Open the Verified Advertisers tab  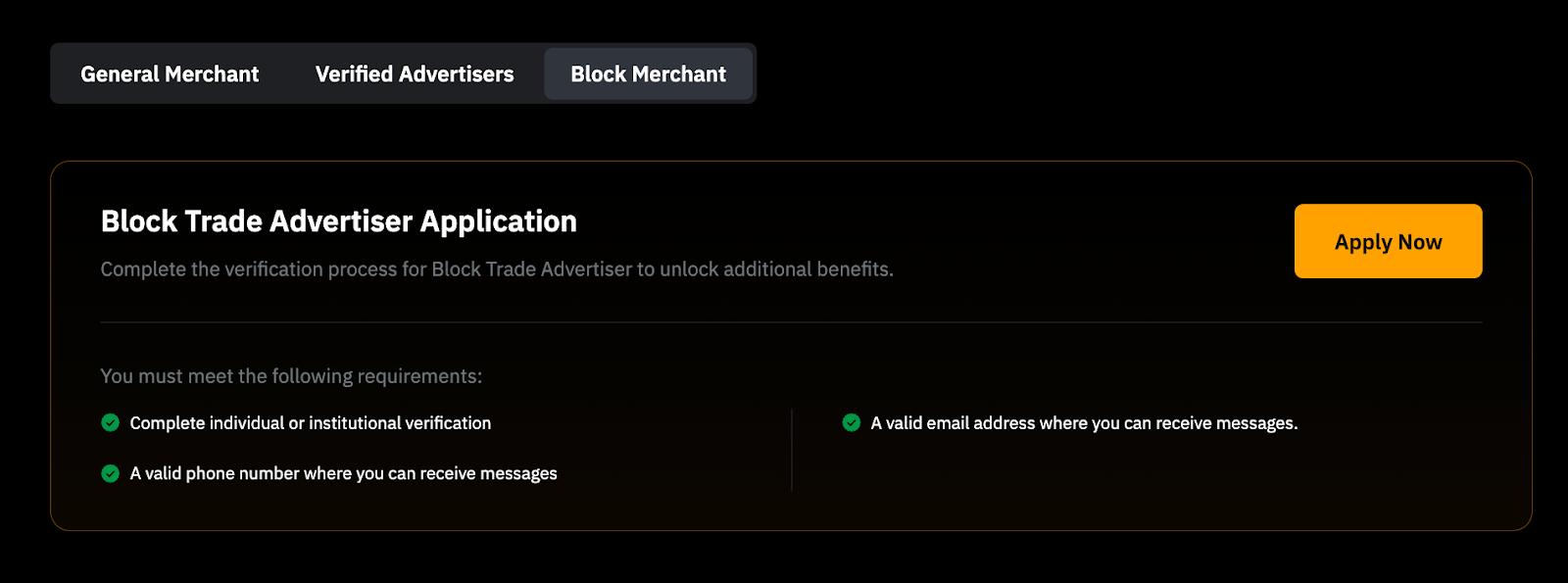pos(415,74)
